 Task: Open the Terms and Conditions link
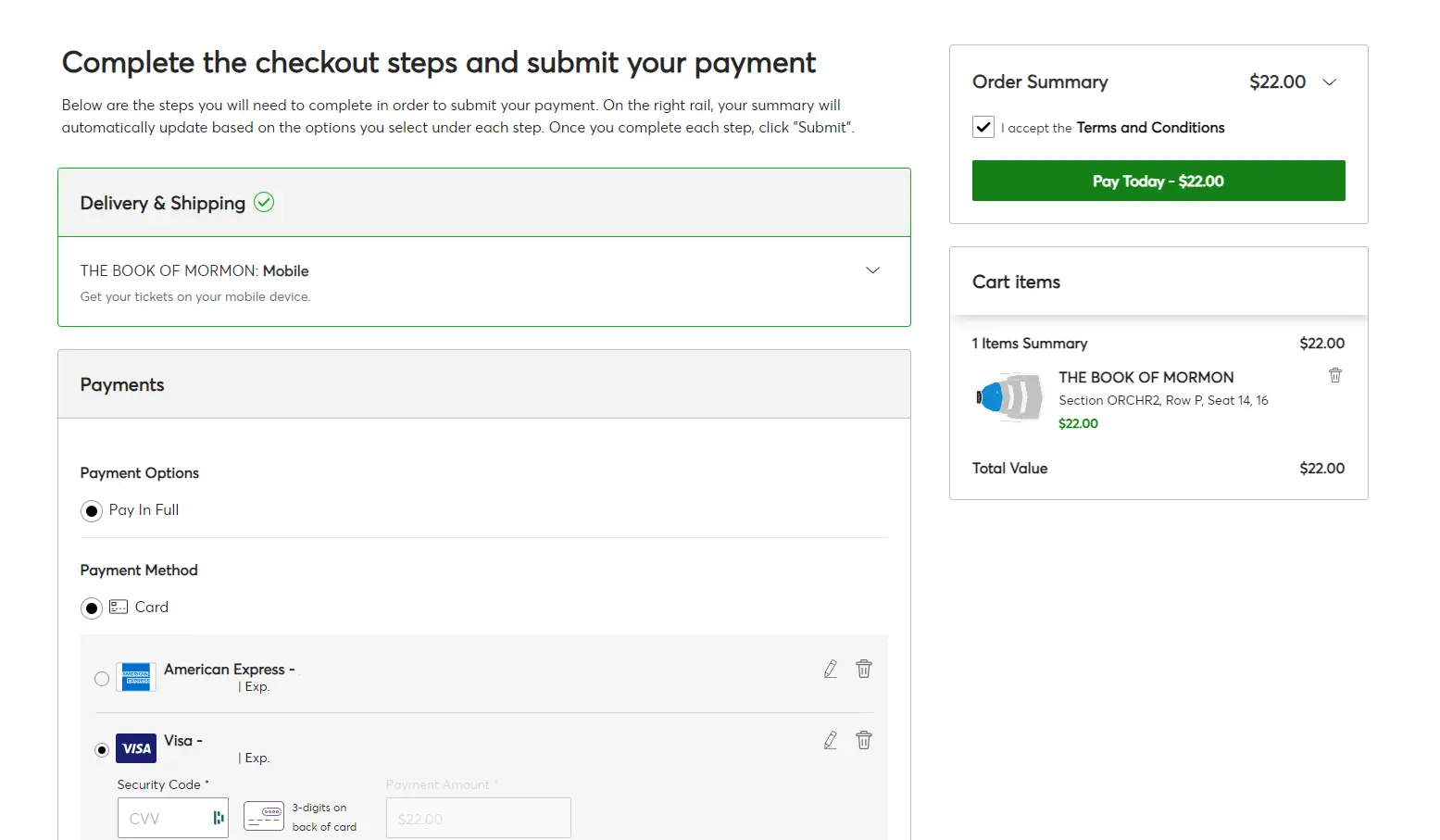pyautogui.click(x=1150, y=128)
